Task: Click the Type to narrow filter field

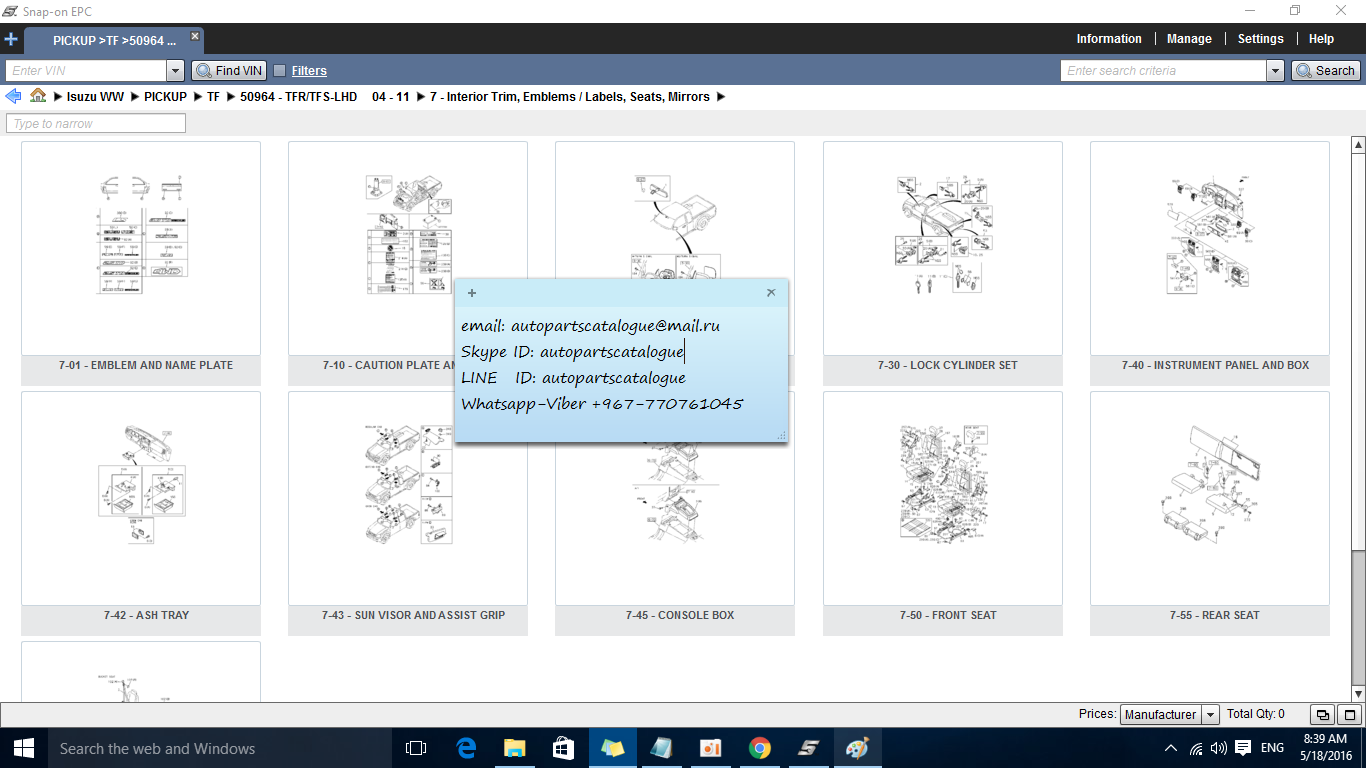Action: 96,124
